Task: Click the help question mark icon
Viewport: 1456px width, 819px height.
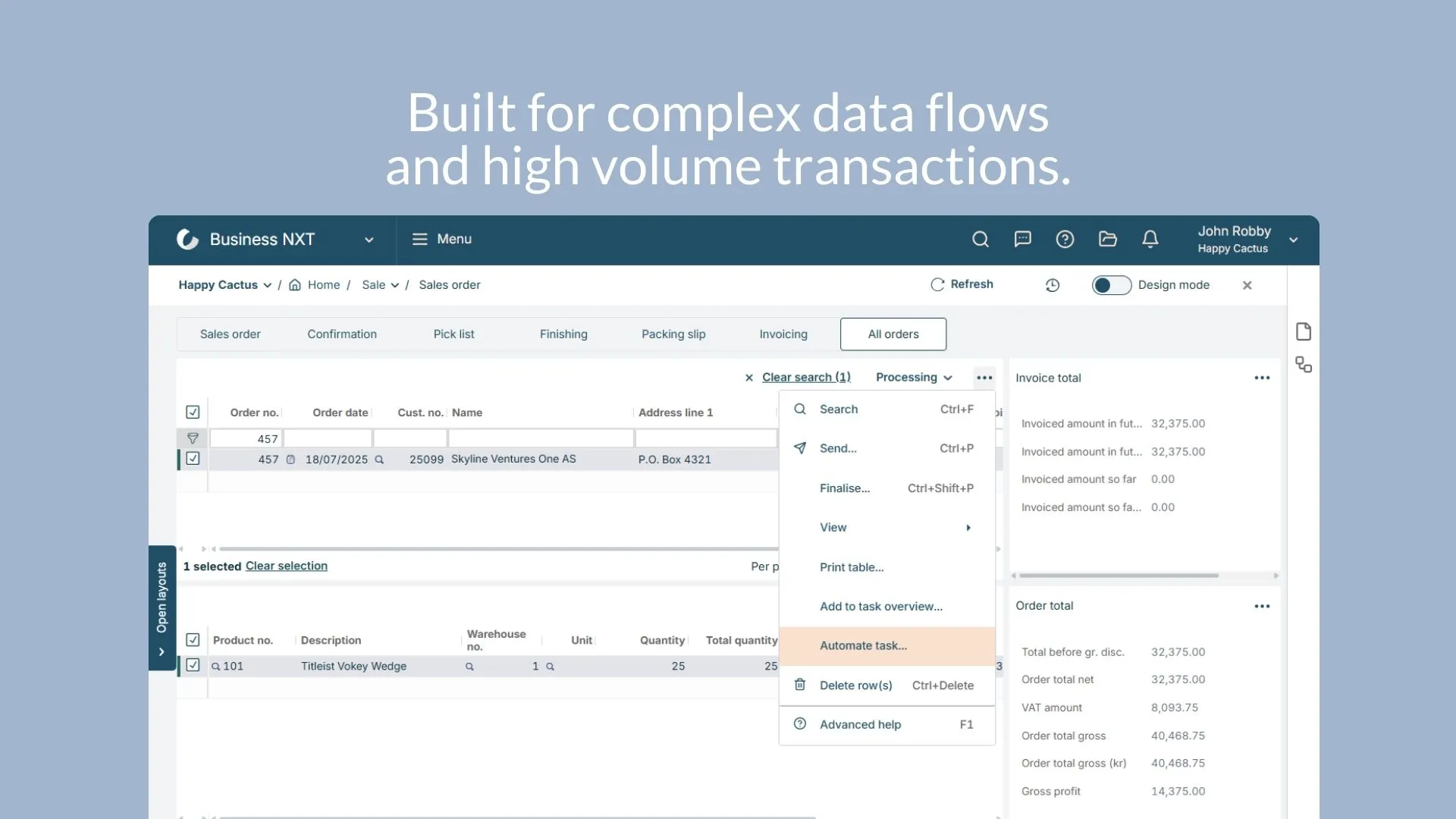Action: pyautogui.click(x=1065, y=240)
